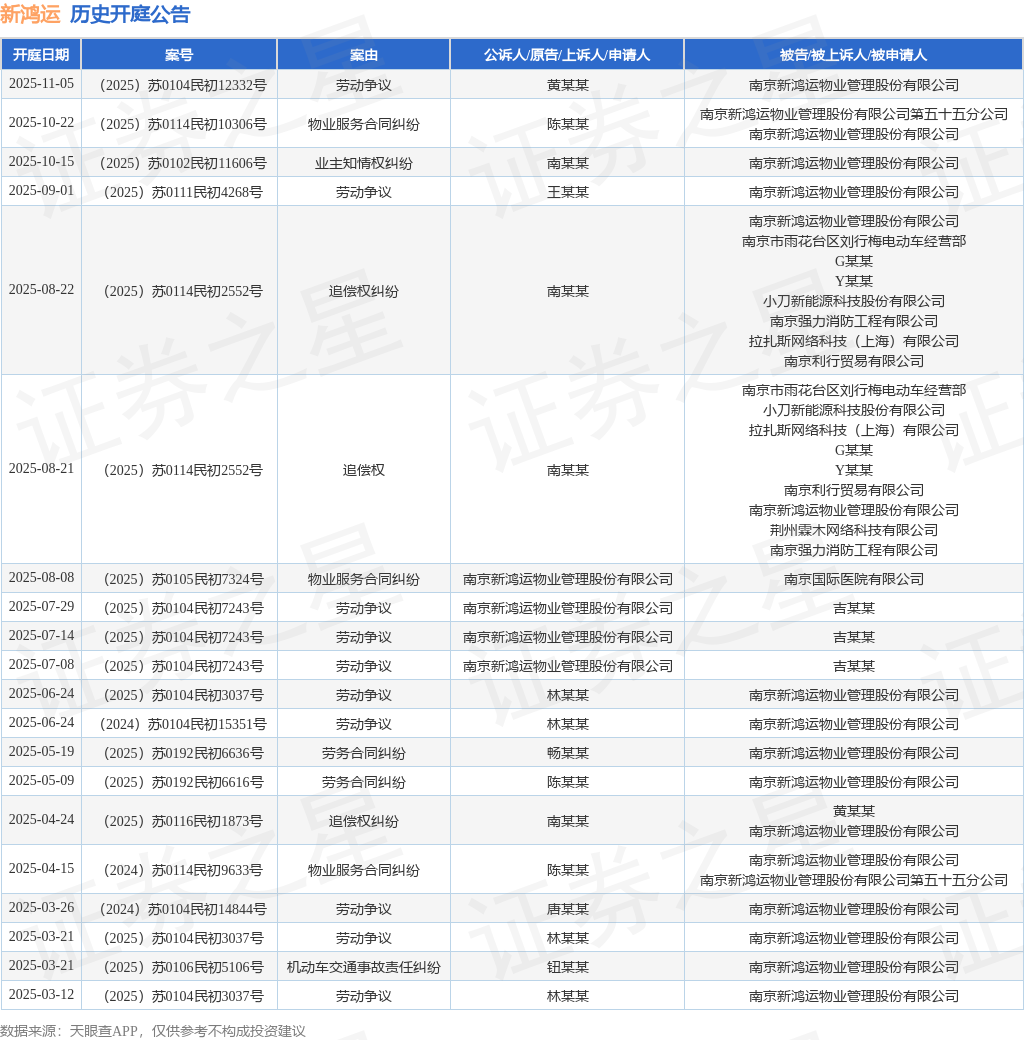Click plaintiff 王某某
The height and width of the screenshot is (1040, 1024).
click(x=568, y=192)
